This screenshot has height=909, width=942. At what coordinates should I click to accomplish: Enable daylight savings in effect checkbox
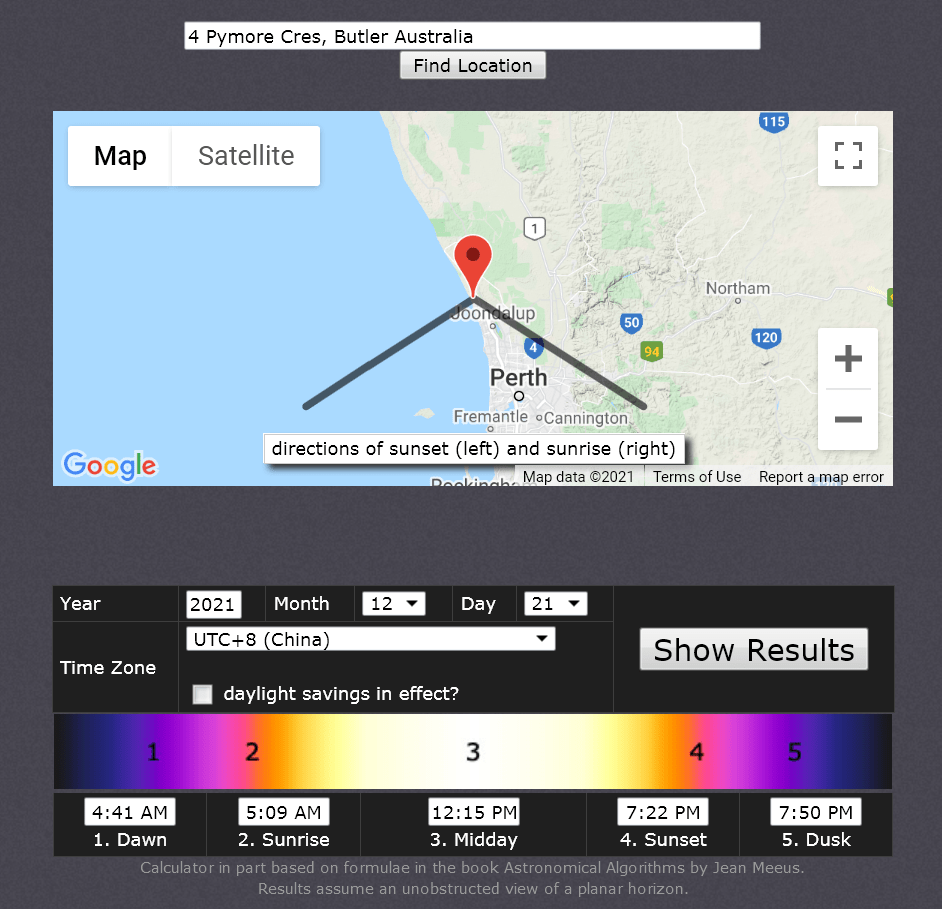point(203,694)
